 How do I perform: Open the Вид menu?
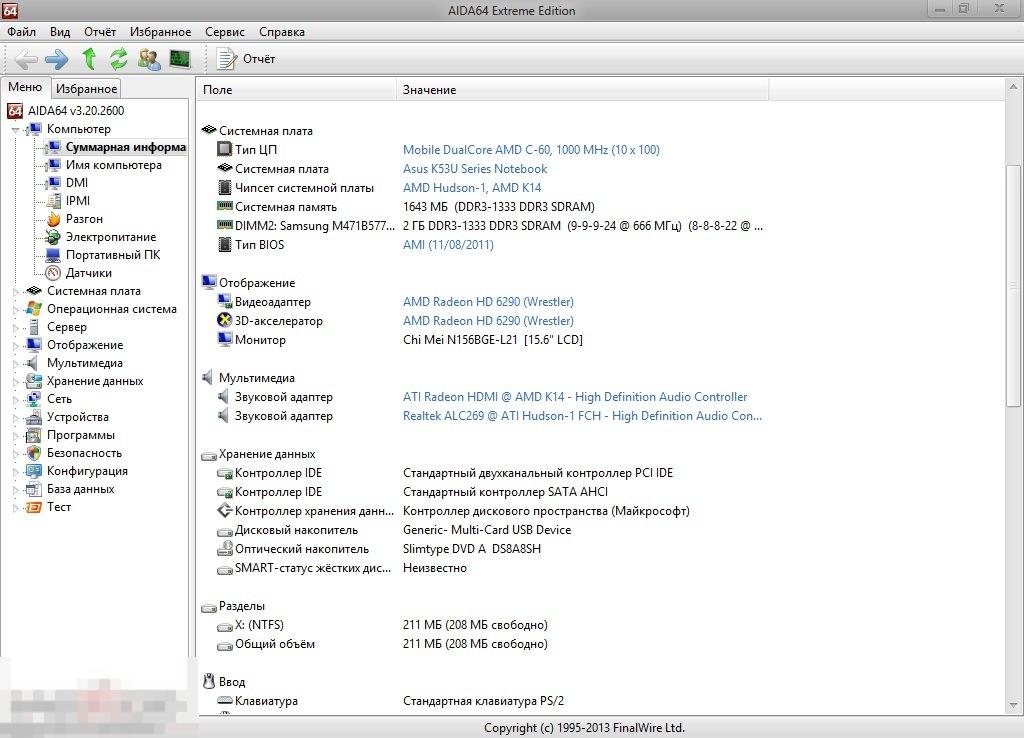[60, 32]
